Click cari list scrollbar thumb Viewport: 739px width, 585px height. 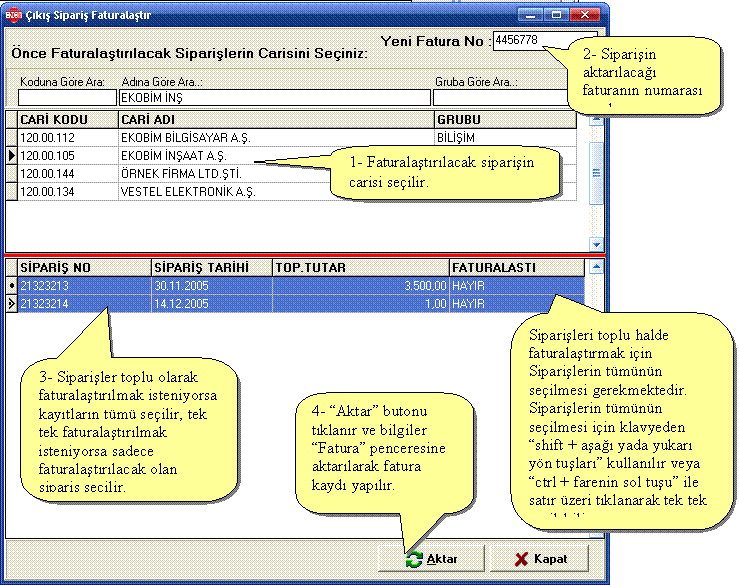[x=596, y=173]
